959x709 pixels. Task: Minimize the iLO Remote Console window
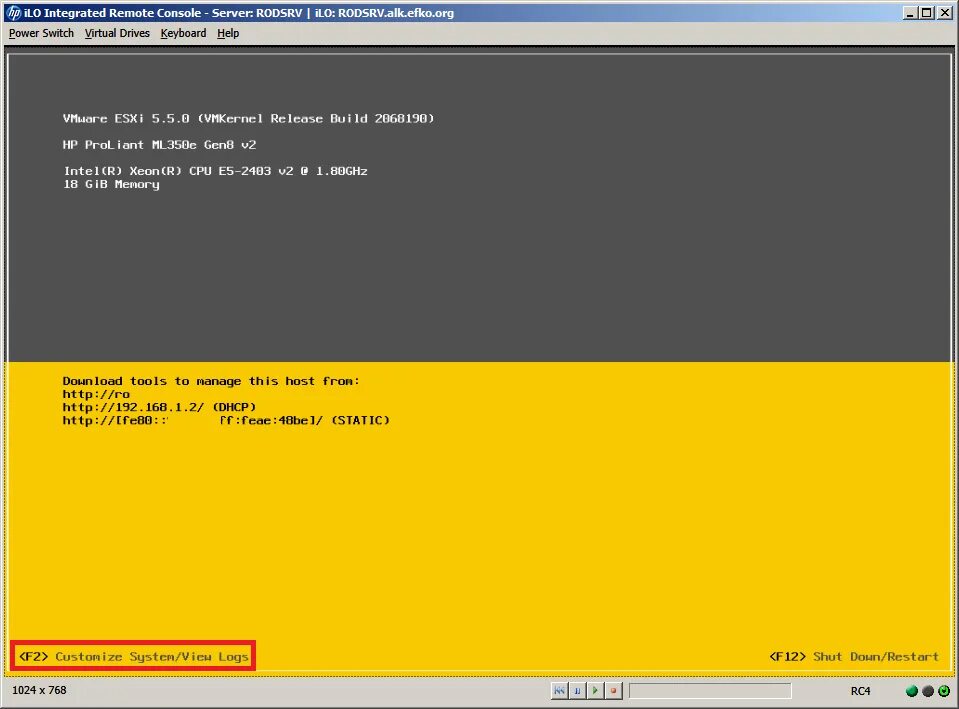(910, 13)
